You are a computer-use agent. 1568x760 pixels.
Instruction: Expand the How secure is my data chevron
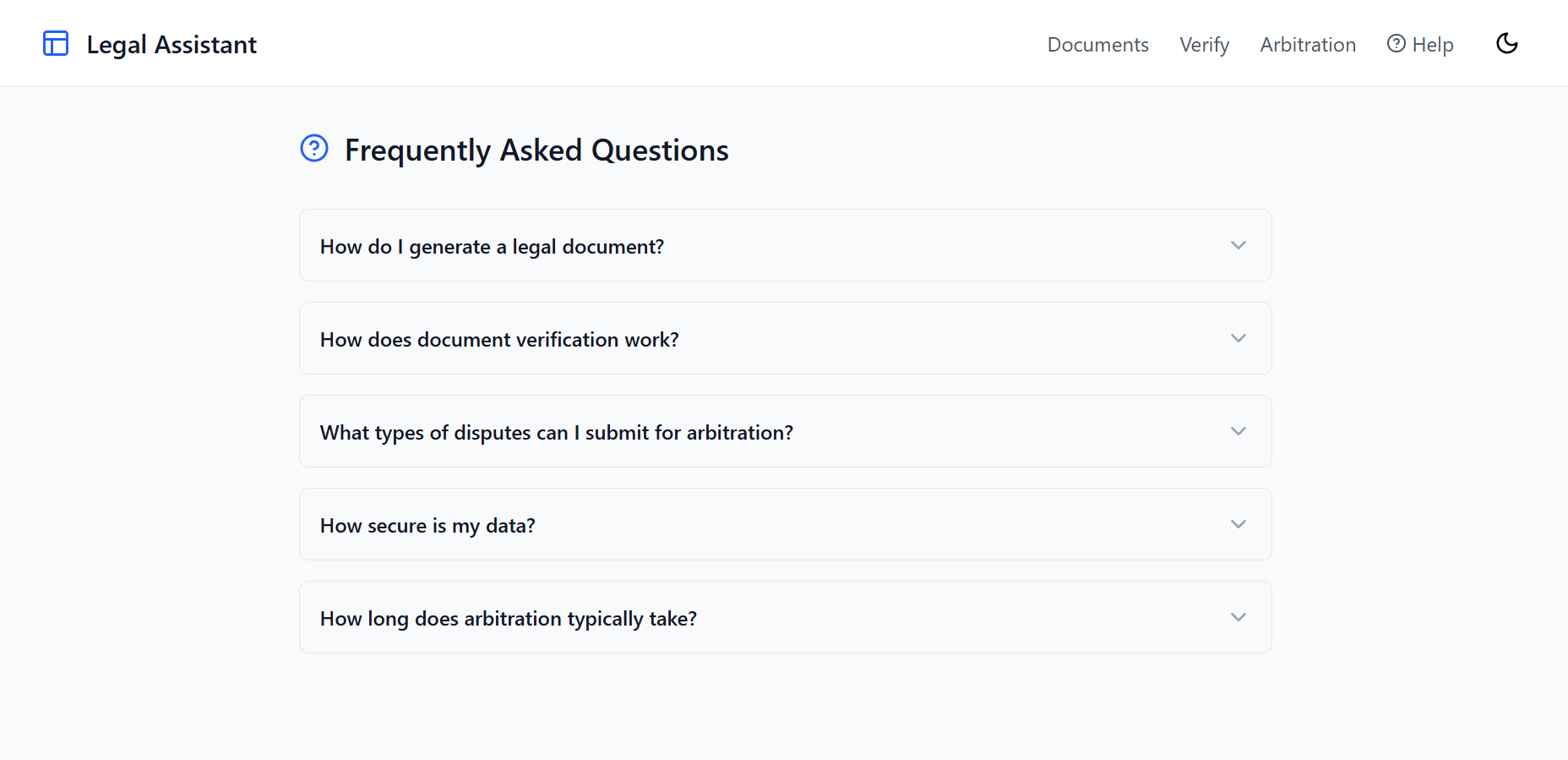click(1239, 524)
